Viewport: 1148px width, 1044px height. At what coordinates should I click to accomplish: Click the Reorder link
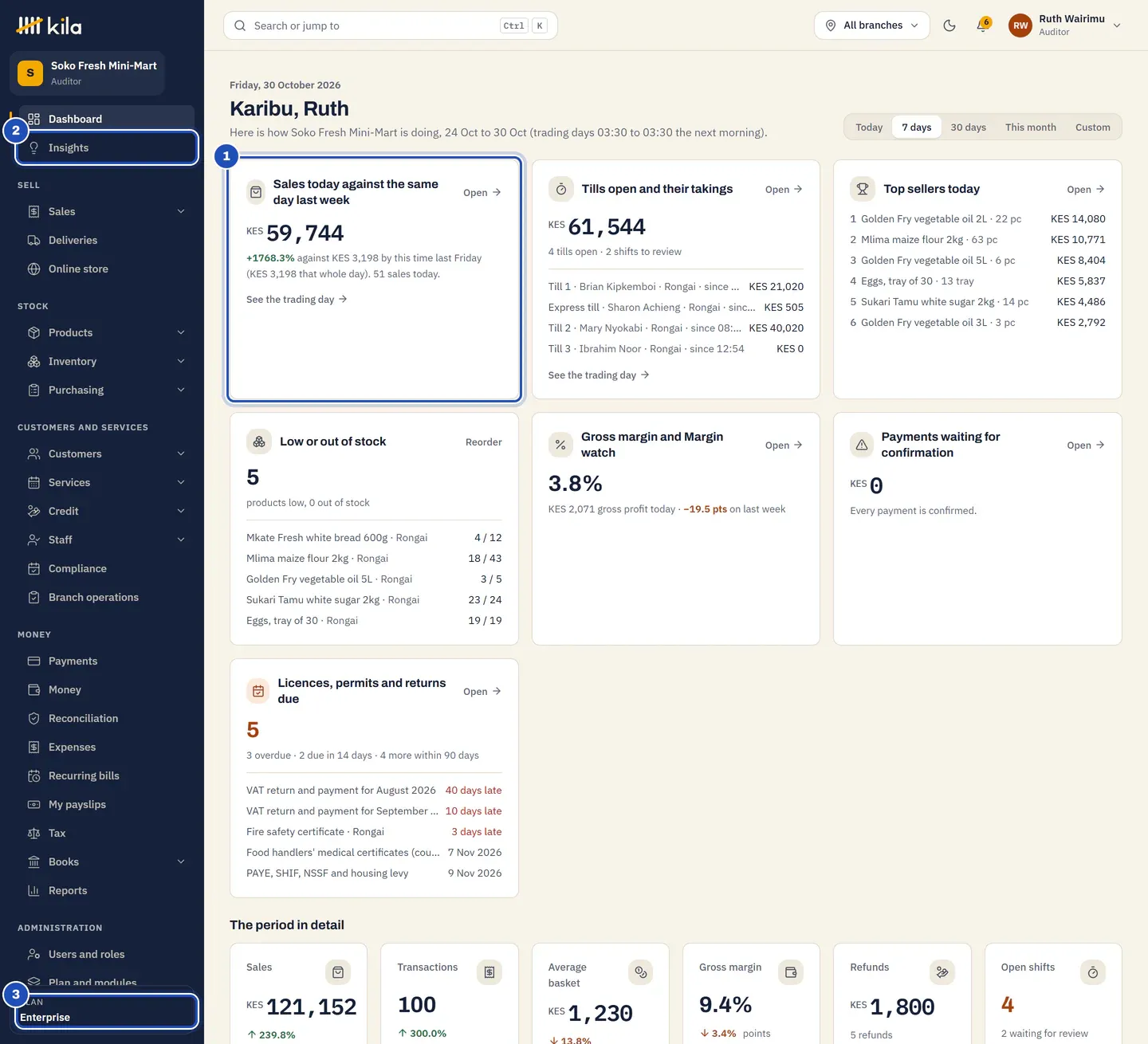point(484,442)
